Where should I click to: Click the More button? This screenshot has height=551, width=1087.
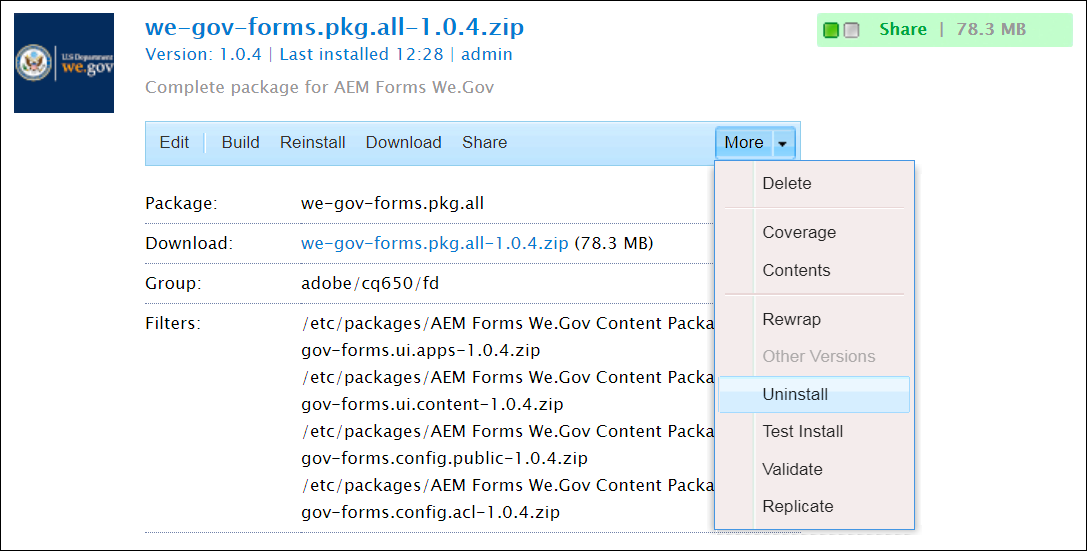click(743, 143)
